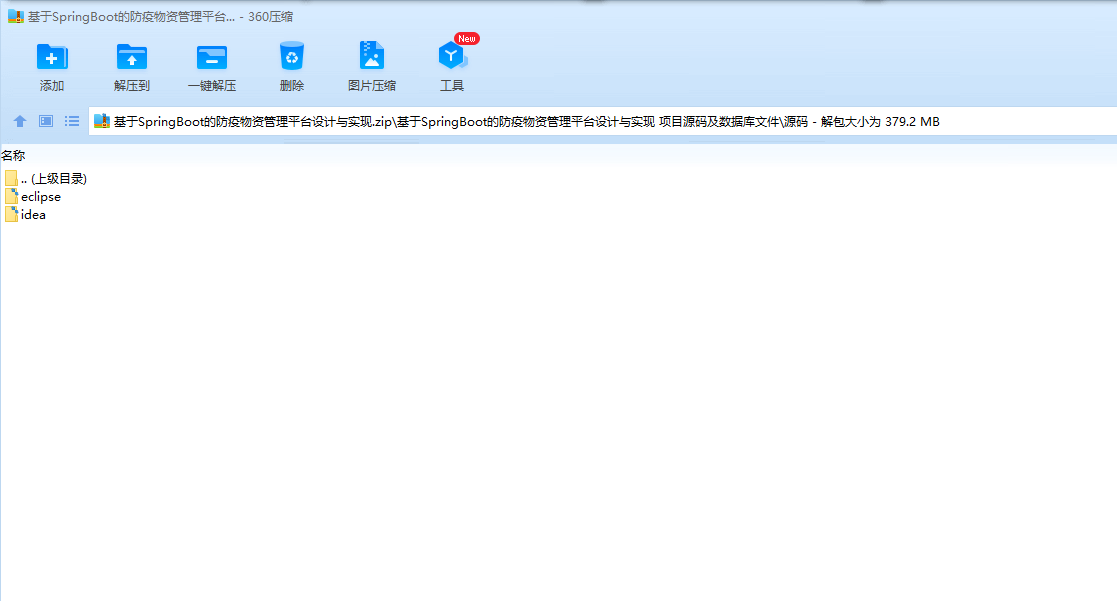Click the eclipse folder icon
The height and width of the screenshot is (601, 1117).
pos(11,196)
